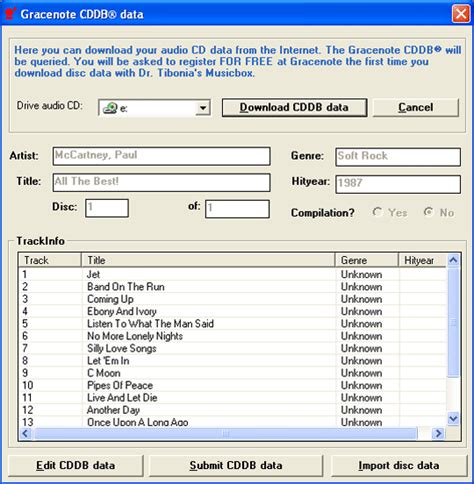Click the 'of' total discs field
474x484 pixels.
tap(237, 209)
